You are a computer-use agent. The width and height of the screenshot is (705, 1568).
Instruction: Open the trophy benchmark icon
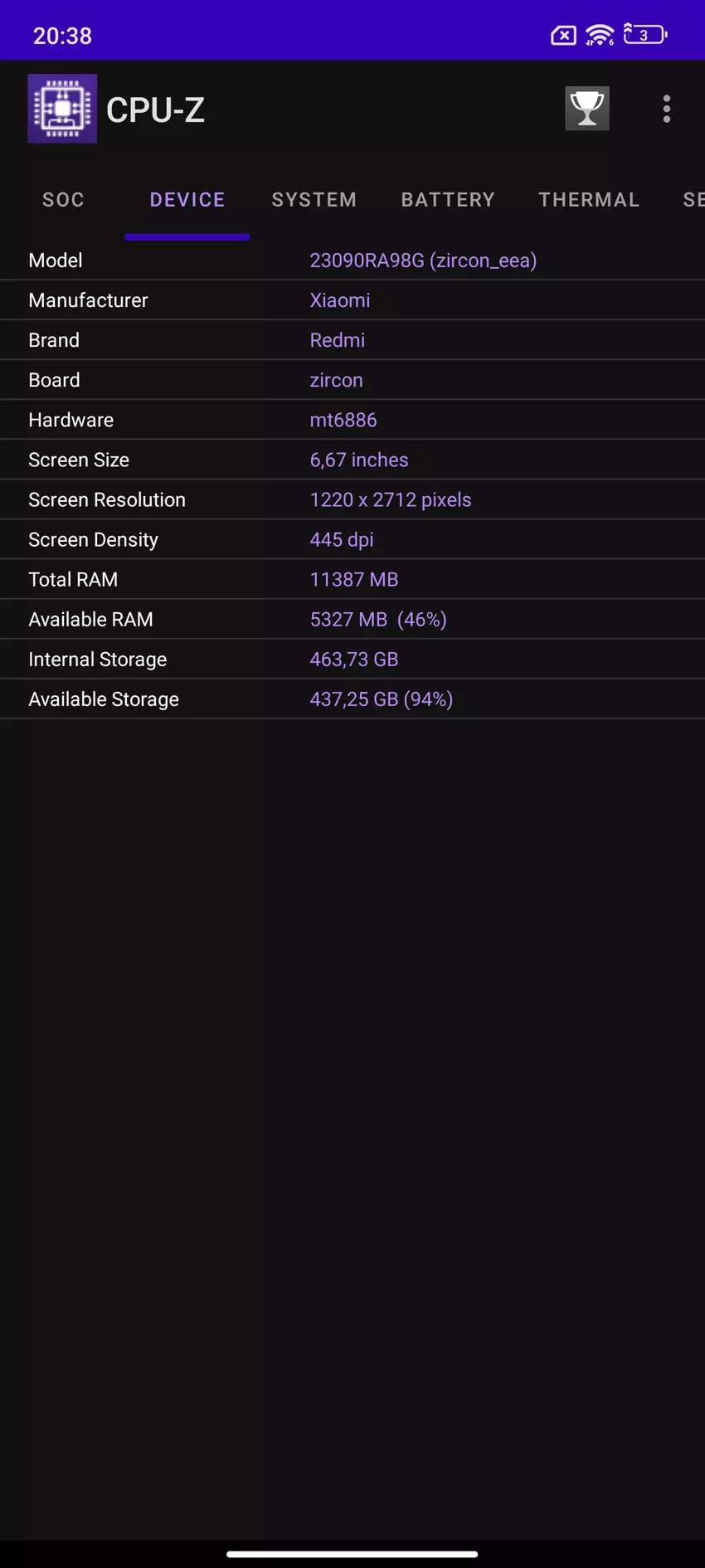[587, 109]
